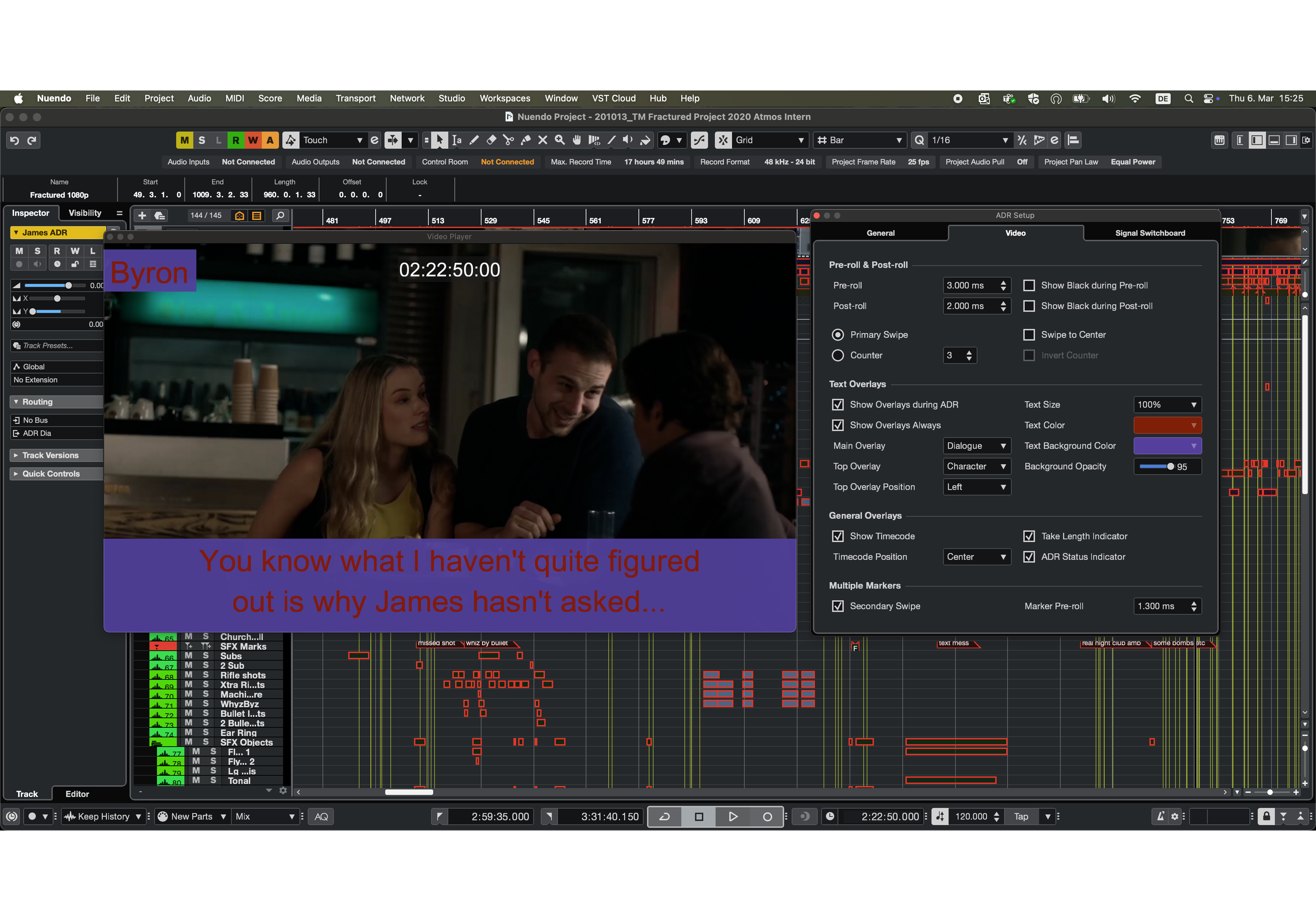Screen dimensions: 1316x921
Task: Uncheck the Secondary Swipe checkbox
Action: point(837,606)
